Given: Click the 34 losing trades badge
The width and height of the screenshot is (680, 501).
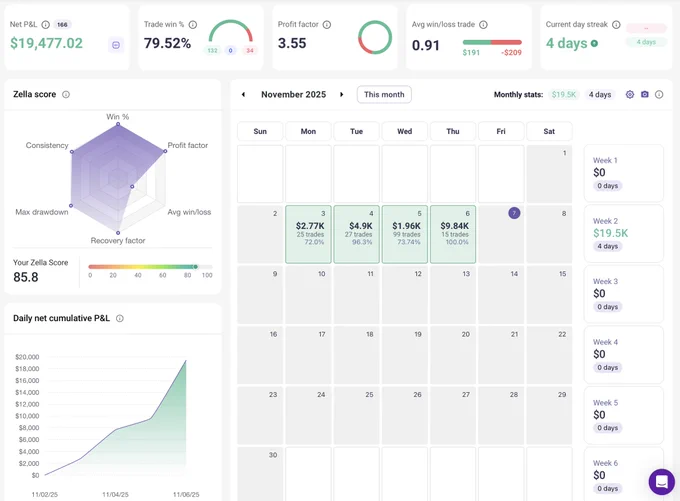Looking at the screenshot, I should pyautogui.click(x=250, y=50).
